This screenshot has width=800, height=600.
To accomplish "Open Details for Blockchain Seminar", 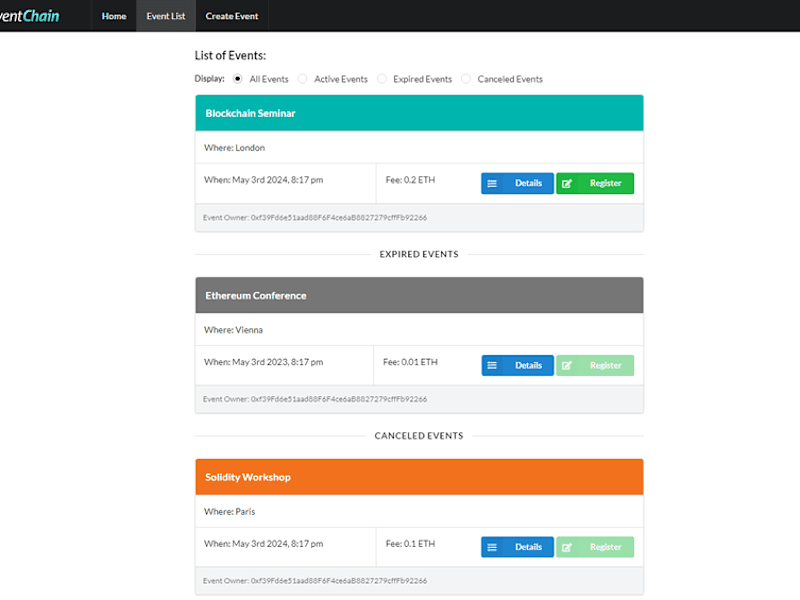I will (x=517, y=183).
